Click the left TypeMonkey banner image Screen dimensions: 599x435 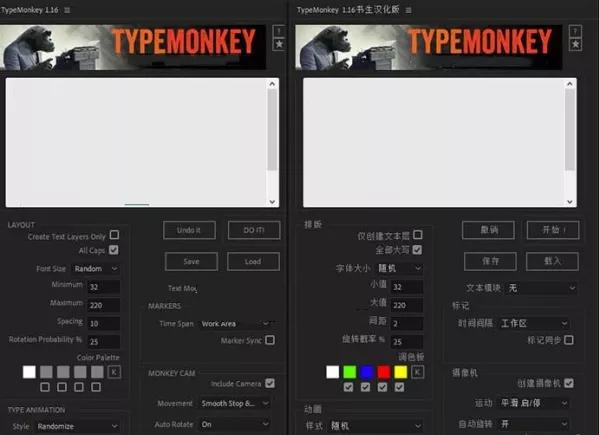tap(133, 47)
